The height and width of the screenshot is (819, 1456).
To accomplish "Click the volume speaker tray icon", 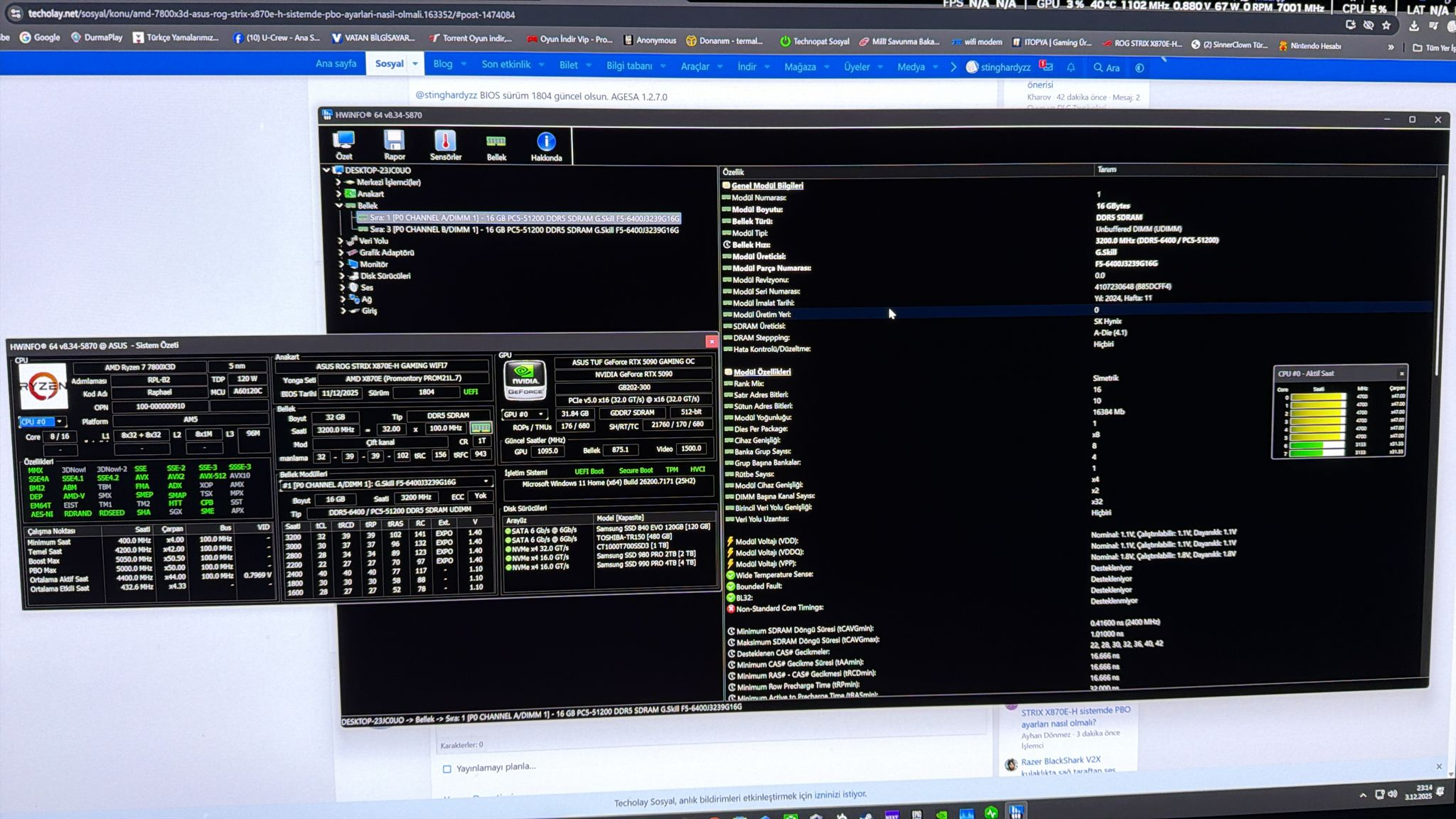I will tap(1393, 793).
